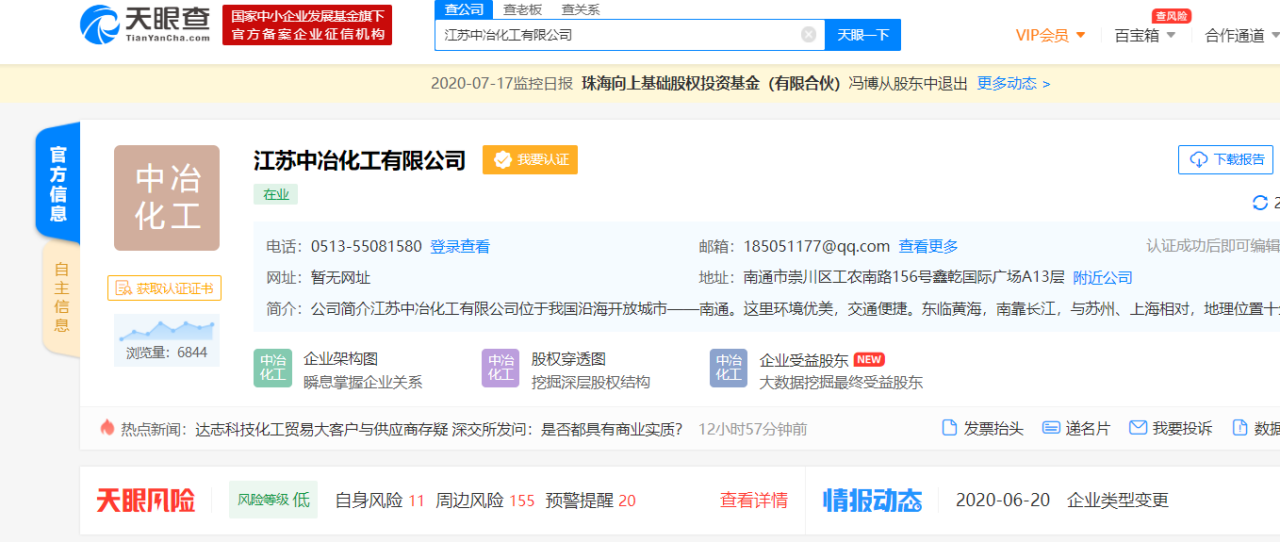Viewport: 1280px width, 542px height.
Task: Click 预警提醒 20 entry
Action: pyautogui.click(x=590, y=500)
